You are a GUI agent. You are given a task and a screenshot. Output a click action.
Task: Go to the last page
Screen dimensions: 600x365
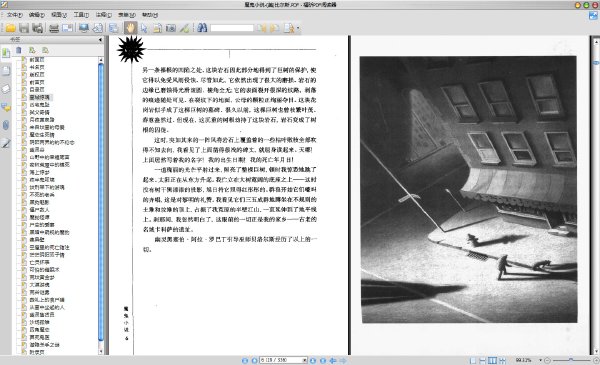(x=323, y=360)
